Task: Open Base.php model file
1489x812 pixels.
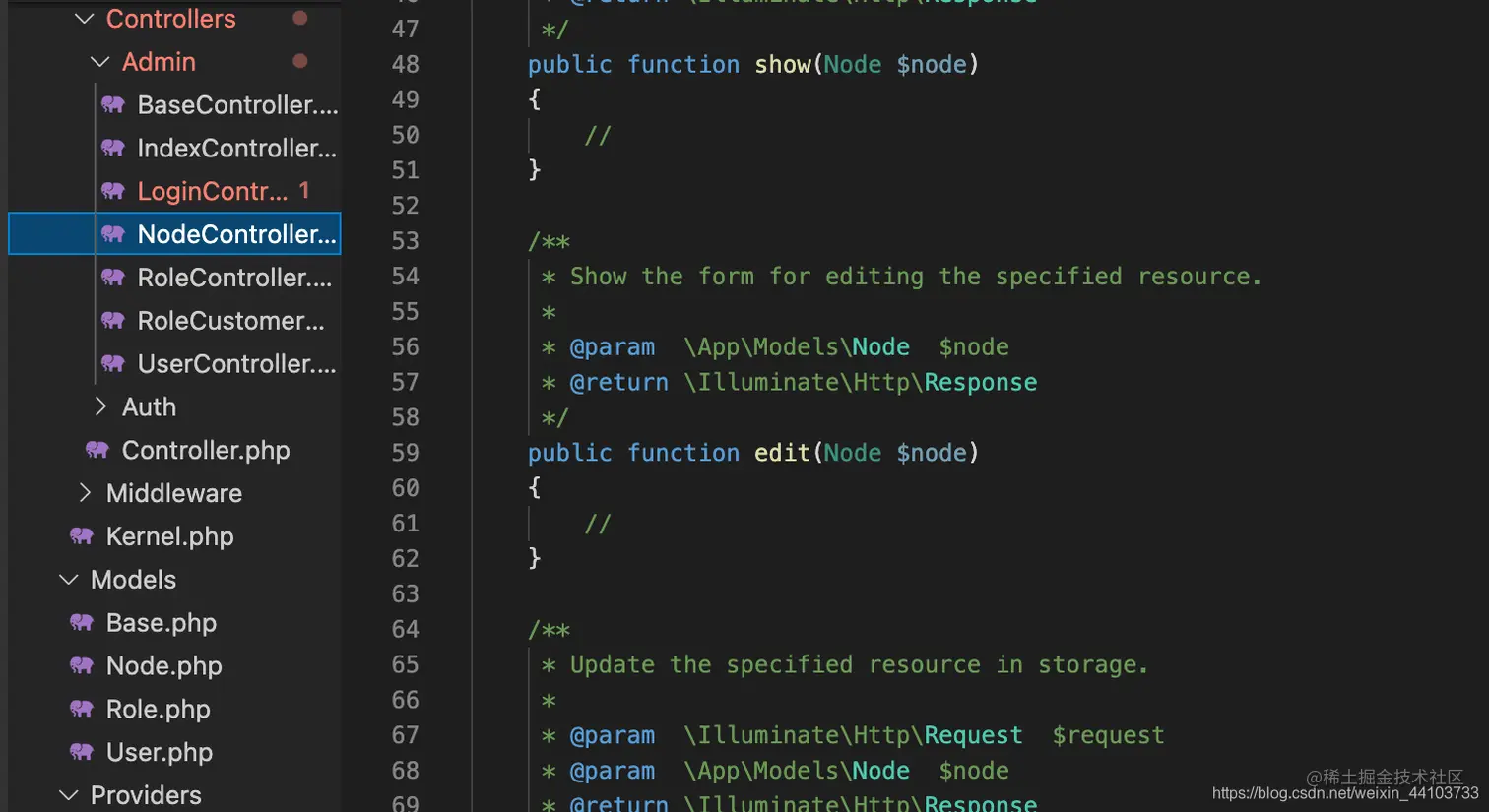Action: 161,623
